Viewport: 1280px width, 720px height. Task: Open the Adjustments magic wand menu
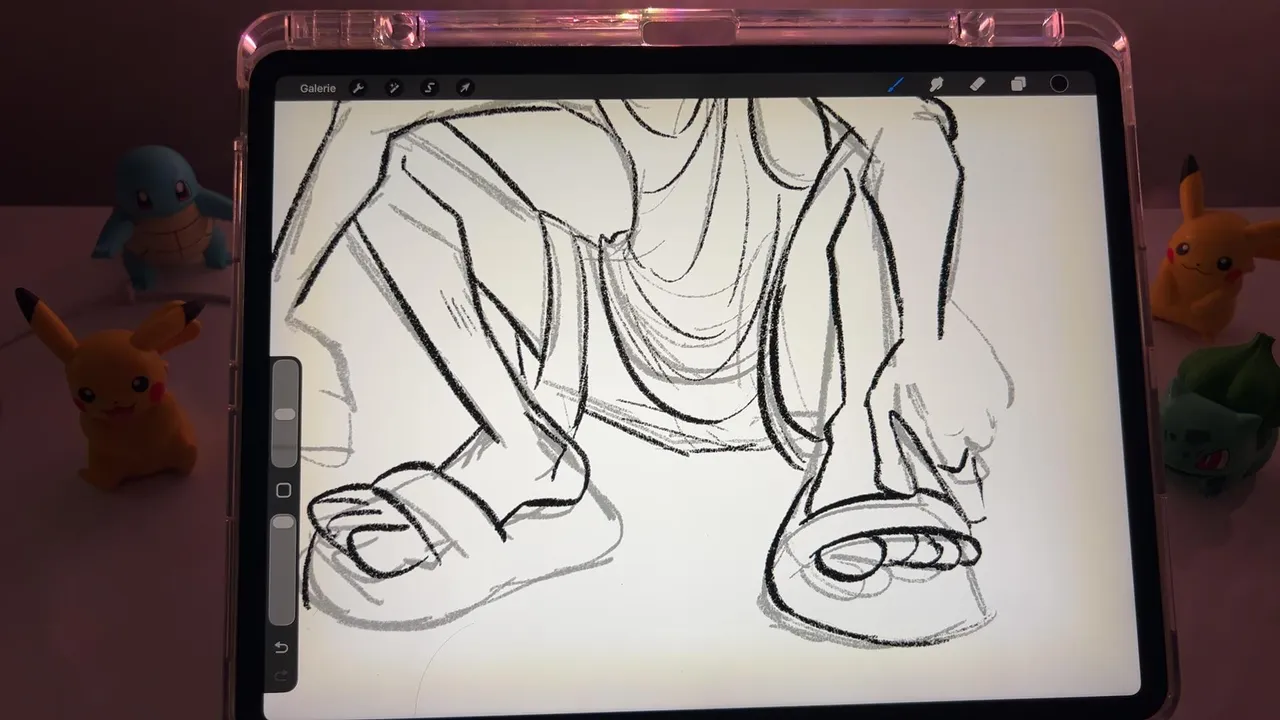(x=394, y=88)
